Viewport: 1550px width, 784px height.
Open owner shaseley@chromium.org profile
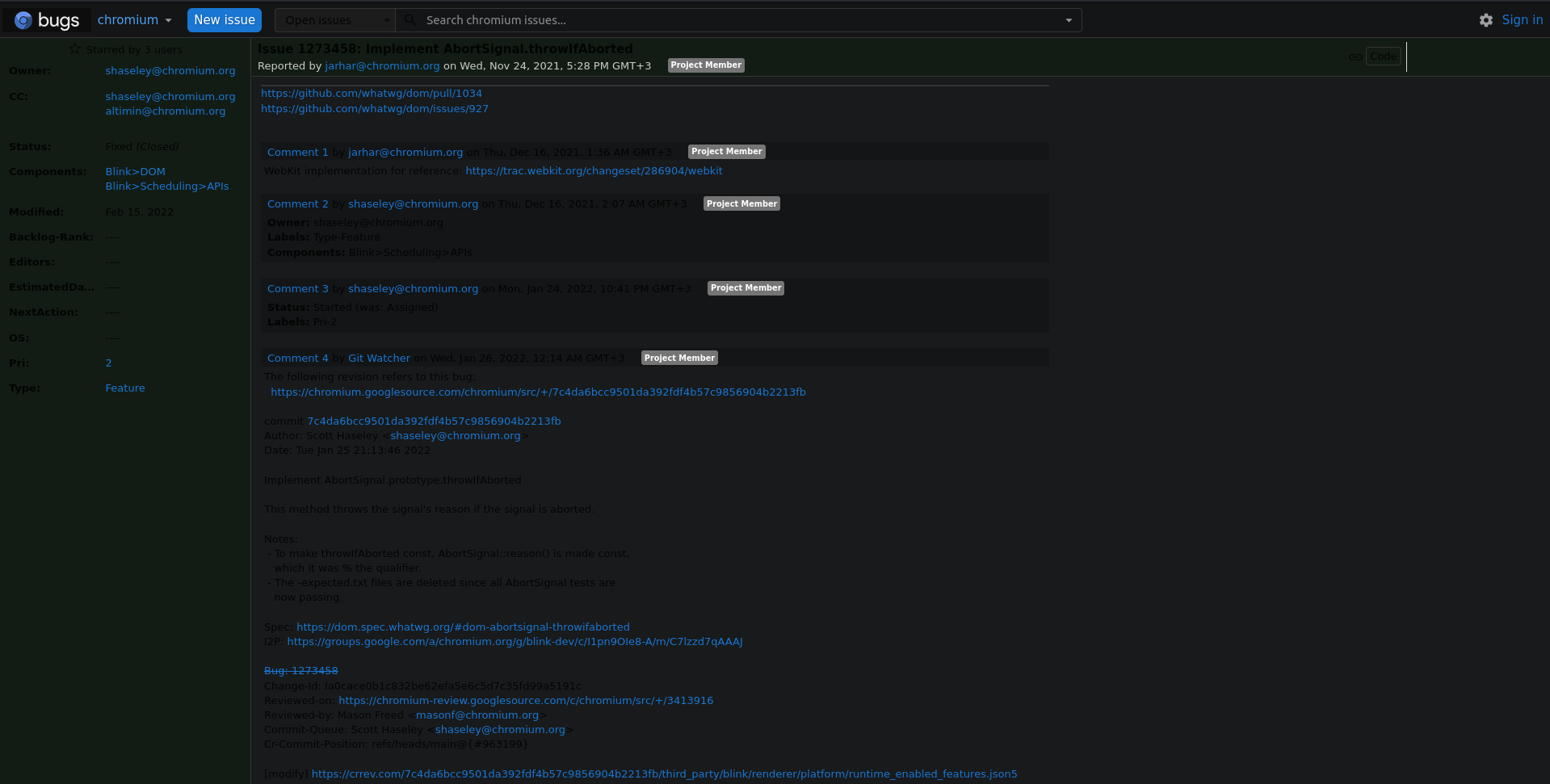pos(170,70)
